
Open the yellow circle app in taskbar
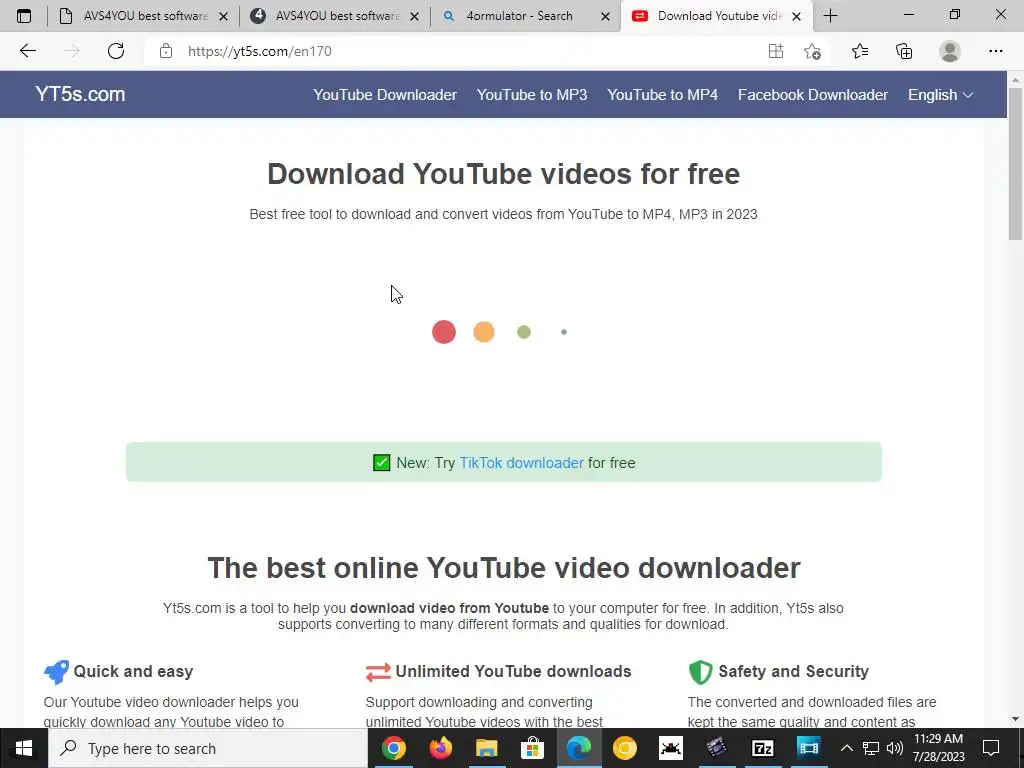pyautogui.click(x=624, y=748)
